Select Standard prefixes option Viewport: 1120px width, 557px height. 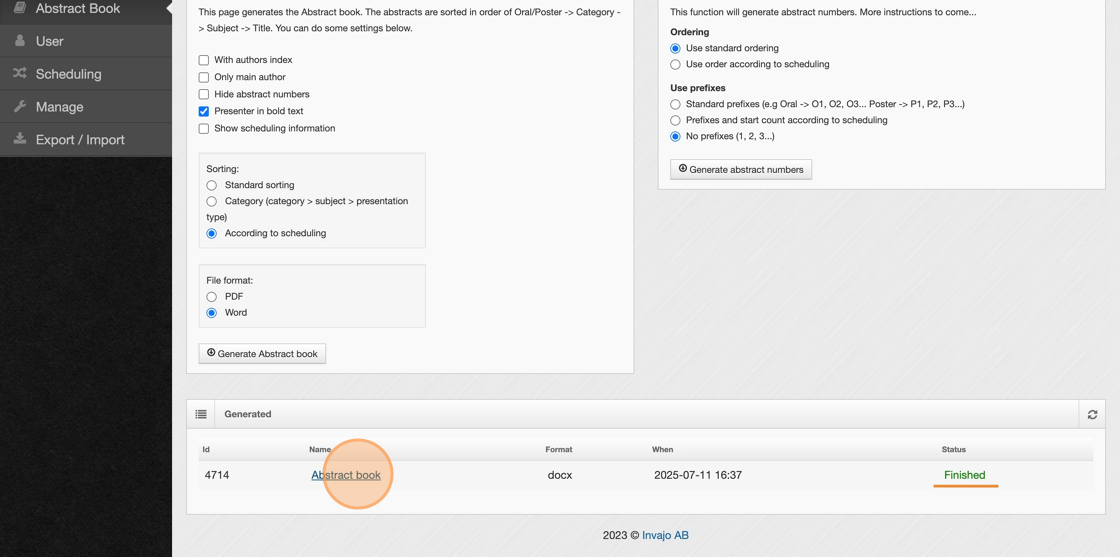click(676, 104)
